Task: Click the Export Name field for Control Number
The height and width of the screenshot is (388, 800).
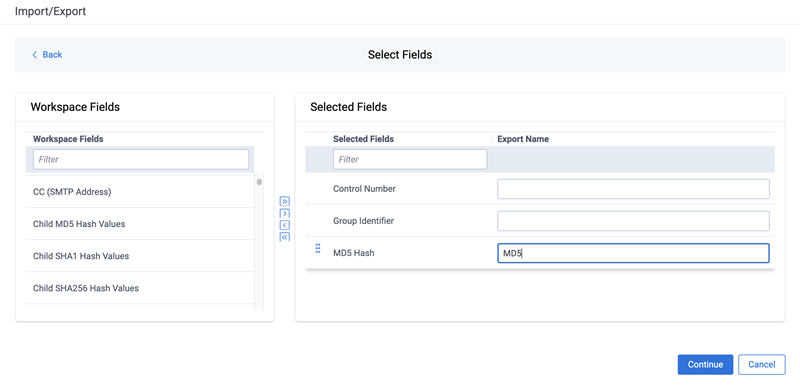Action: (x=633, y=189)
